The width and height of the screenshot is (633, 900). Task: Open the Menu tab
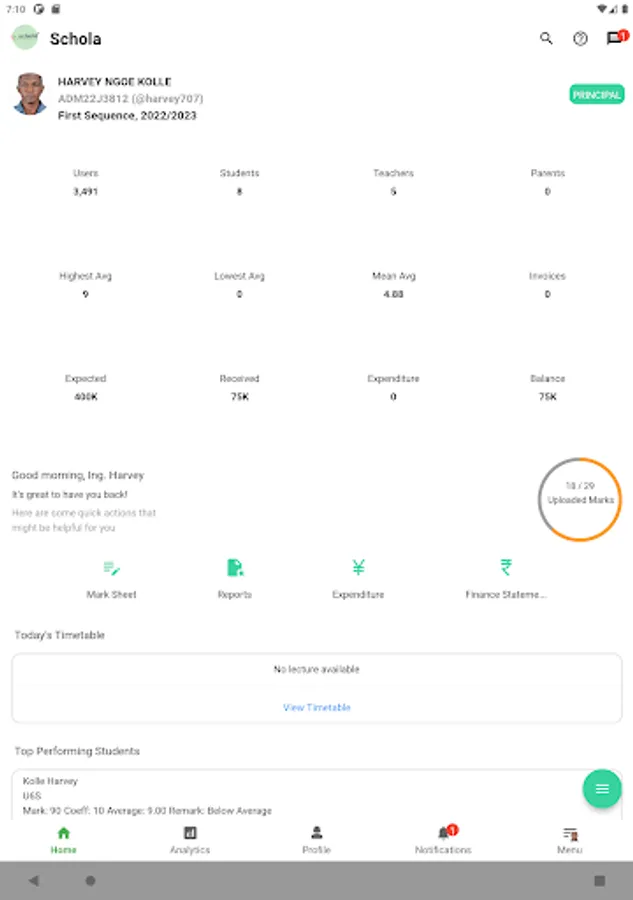pyautogui.click(x=569, y=840)
